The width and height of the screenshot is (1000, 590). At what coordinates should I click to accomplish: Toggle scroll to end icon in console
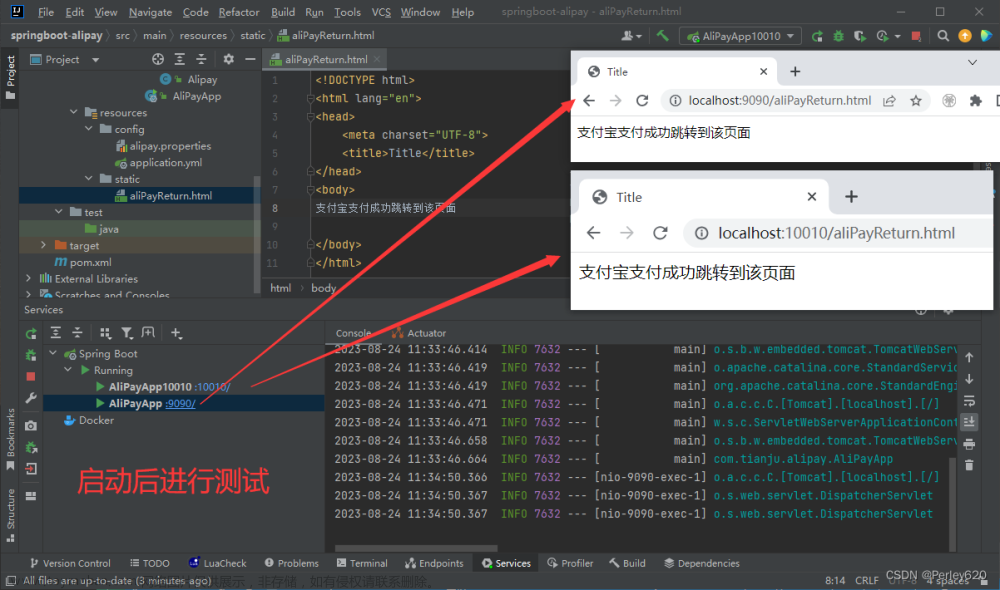click(x=969, y=422)
